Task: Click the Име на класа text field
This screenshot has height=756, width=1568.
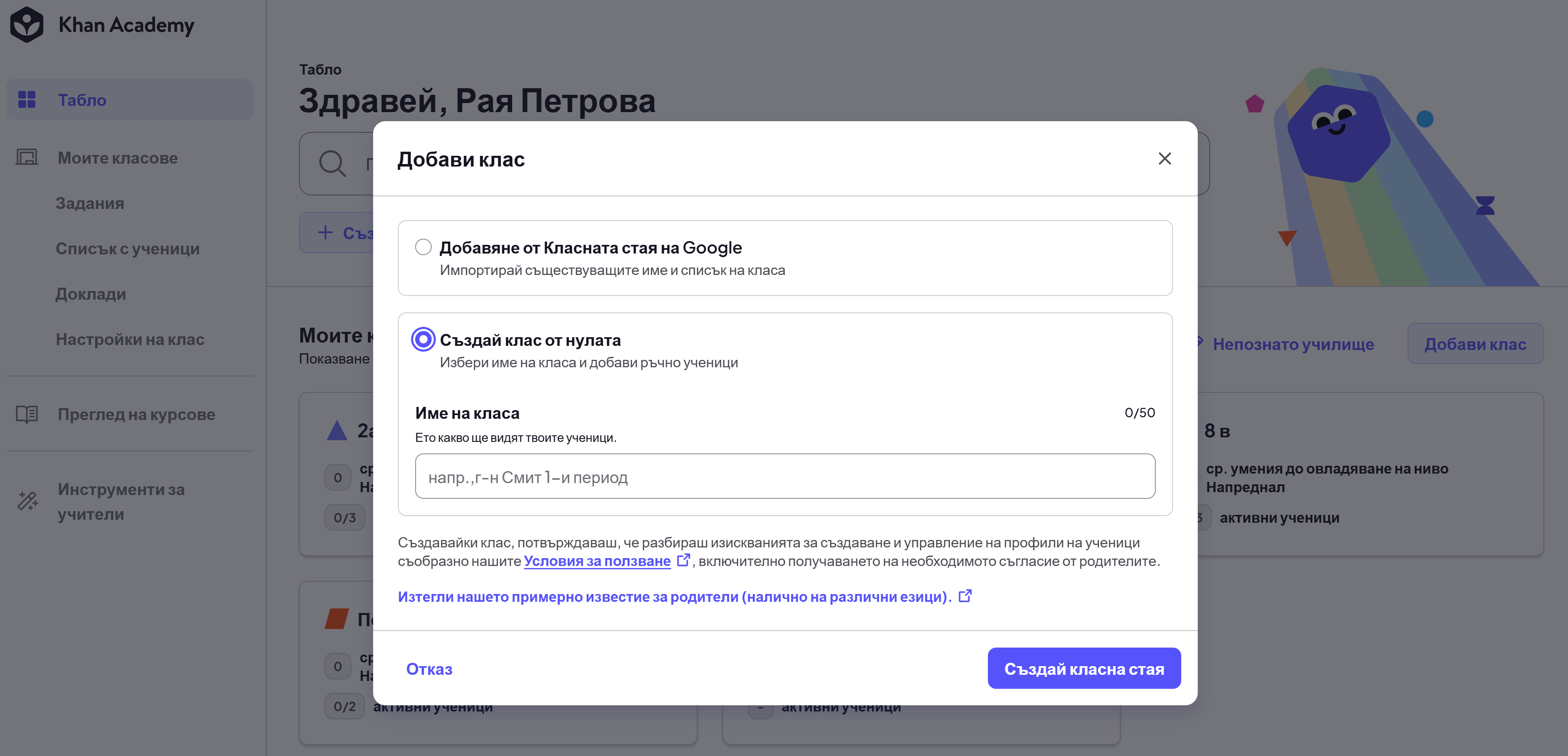Action: click(x=785, y=477)
